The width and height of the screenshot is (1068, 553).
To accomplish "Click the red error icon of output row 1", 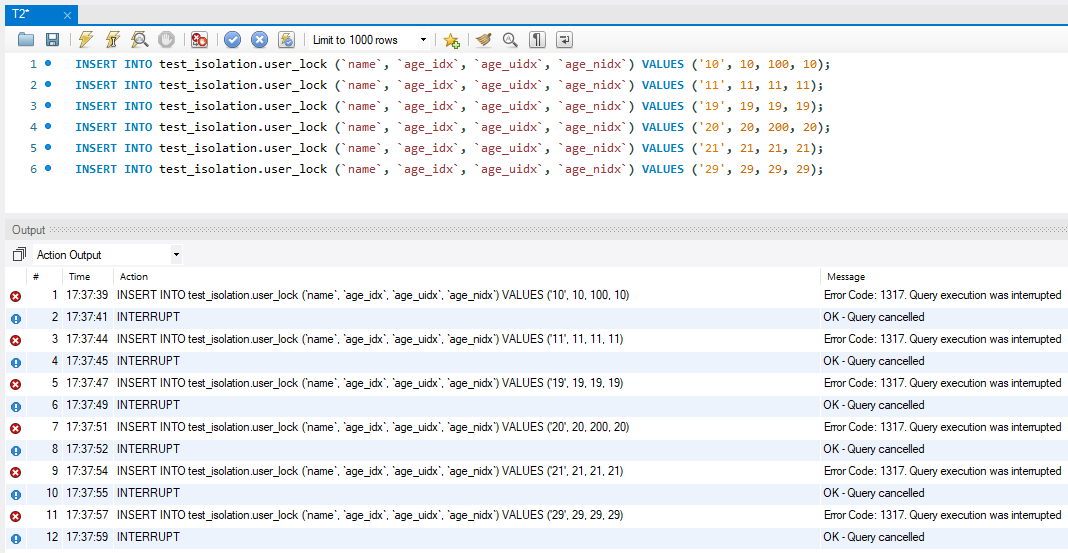I will pos(16,296).
